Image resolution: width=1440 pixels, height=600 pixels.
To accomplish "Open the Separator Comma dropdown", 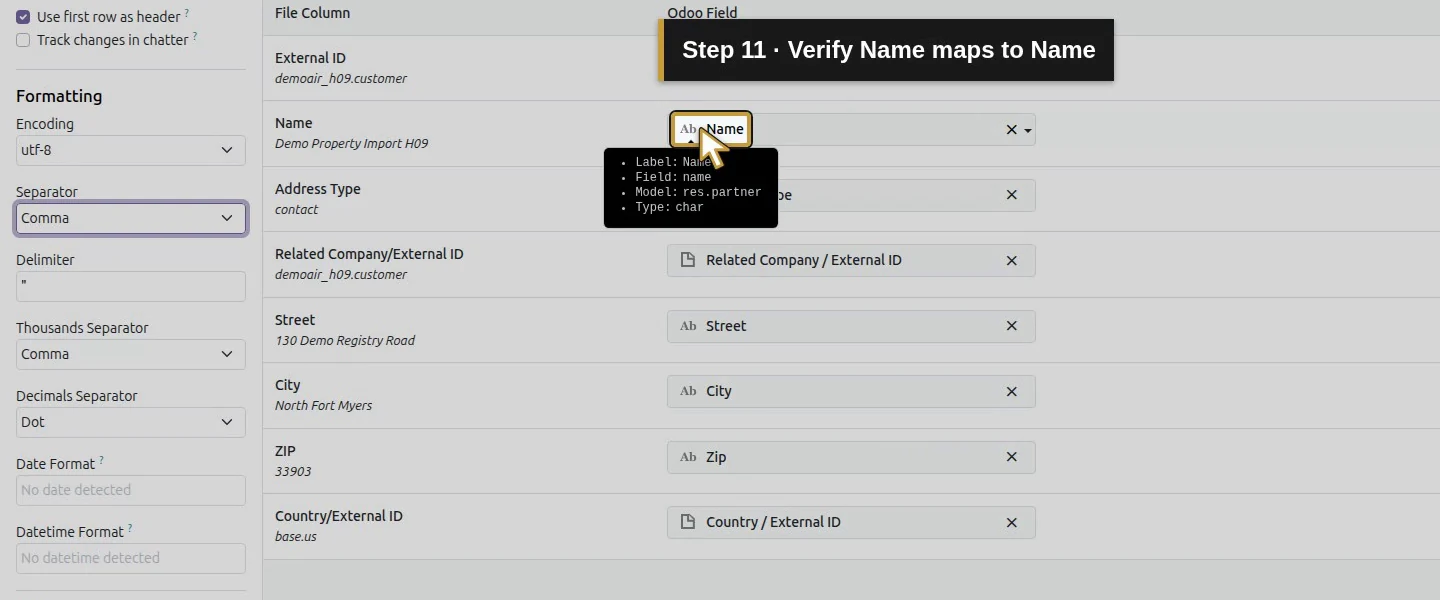I will [131, 218].
